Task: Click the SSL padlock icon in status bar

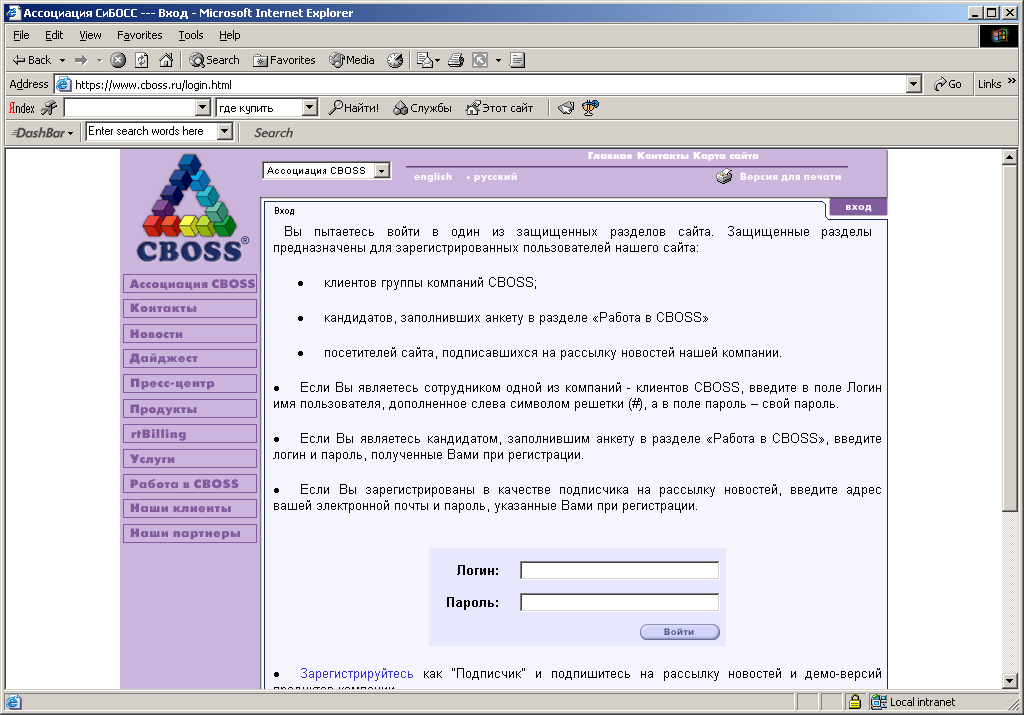Action: click(854, 702)
